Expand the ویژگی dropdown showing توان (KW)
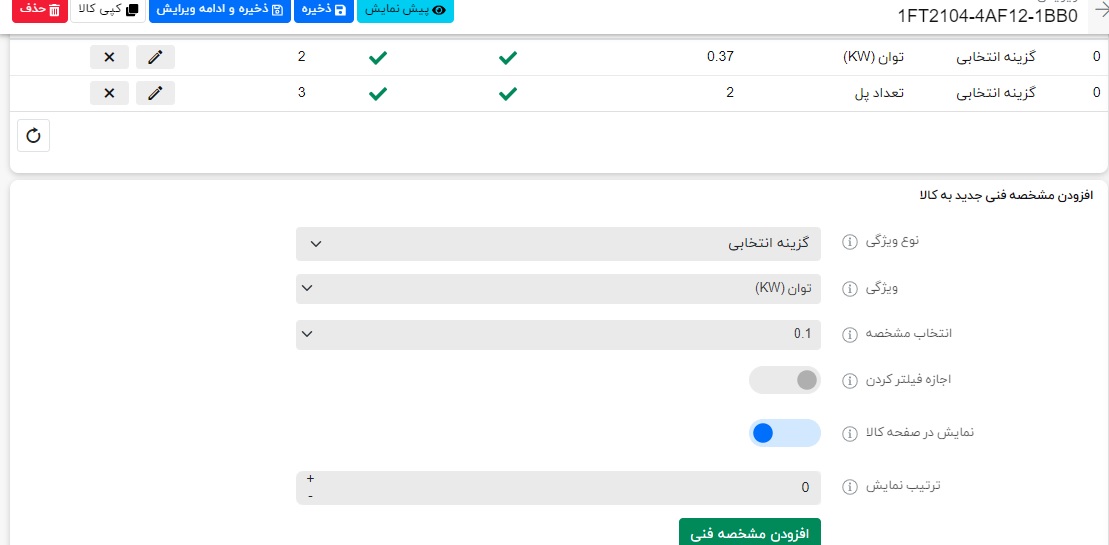1109x545 pixels. (558, 289)
